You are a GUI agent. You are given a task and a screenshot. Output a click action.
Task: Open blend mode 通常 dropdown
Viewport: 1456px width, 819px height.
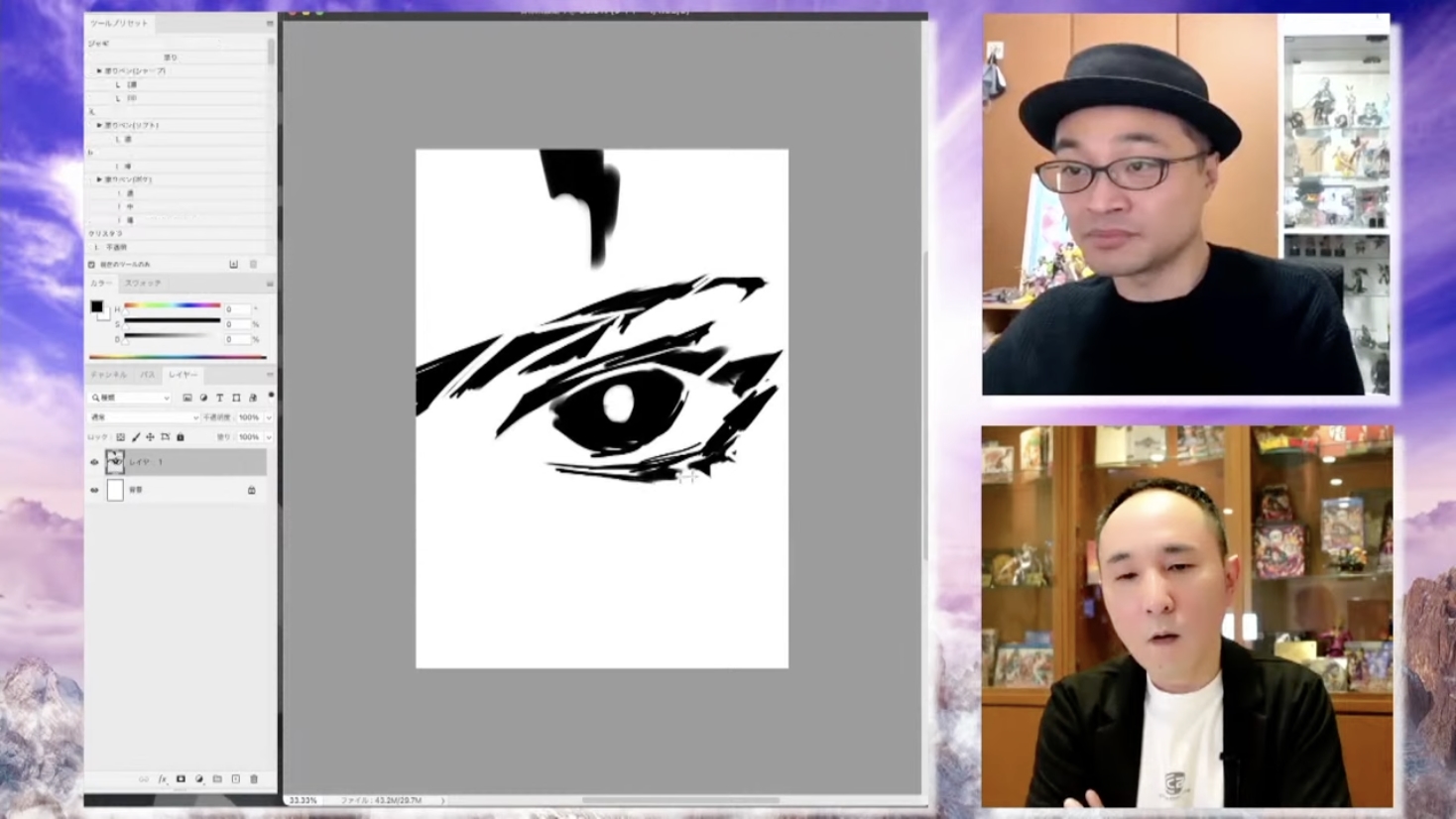[x=144, y=417]
